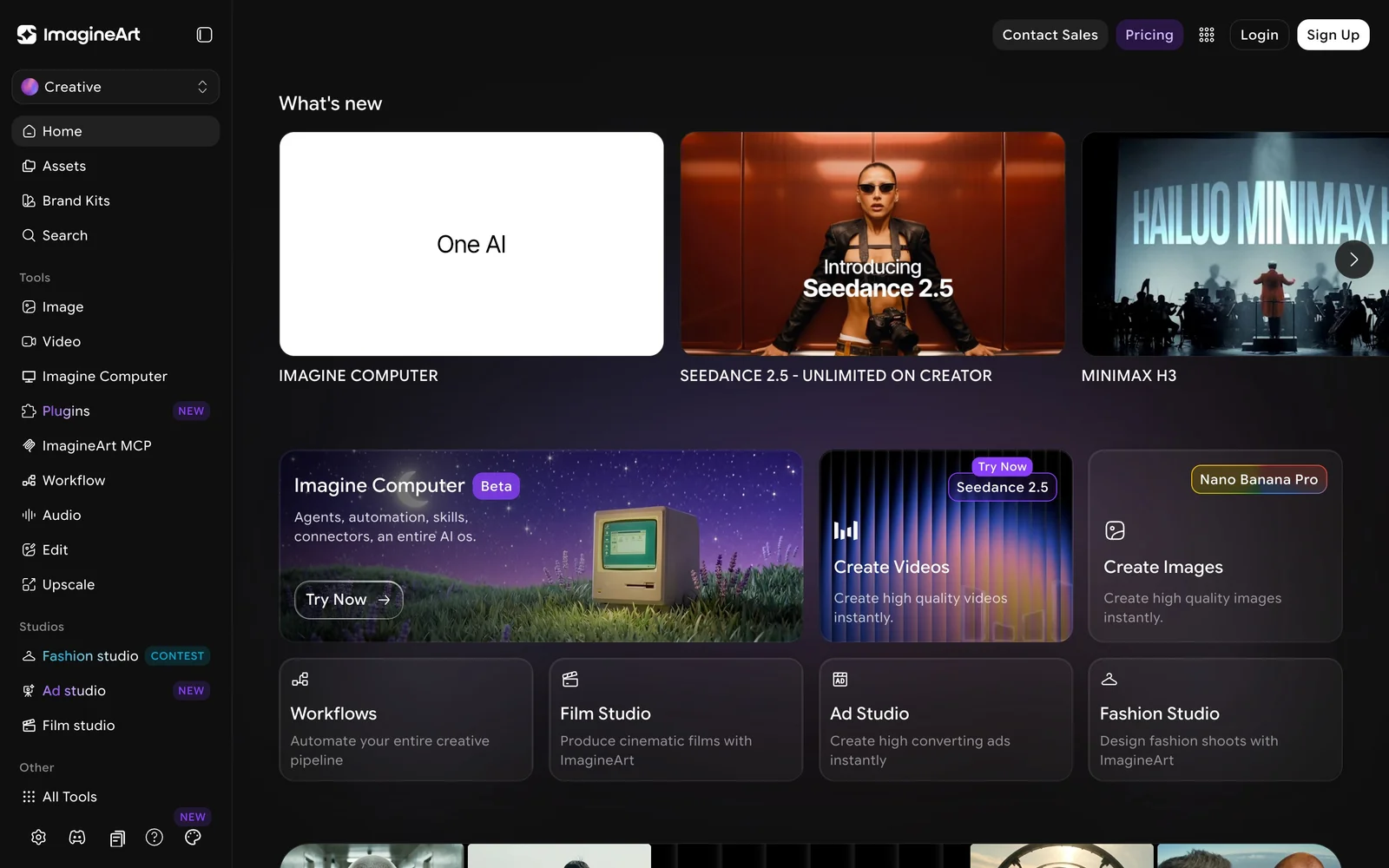1389x868 pixels.
Task: Open the apps grid menu
Action: (x=1207, y=35)
